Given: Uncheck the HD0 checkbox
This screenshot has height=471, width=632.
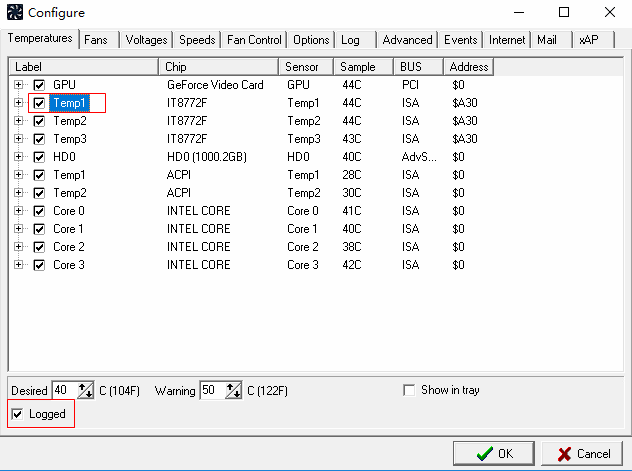Looking at the screenshot, I should (x=39, y=157).
